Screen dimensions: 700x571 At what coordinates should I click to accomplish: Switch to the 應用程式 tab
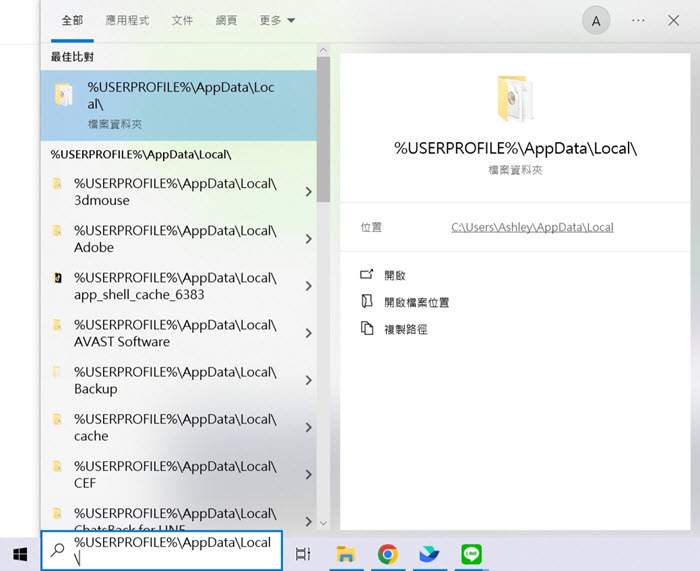(x=128, y=20)
